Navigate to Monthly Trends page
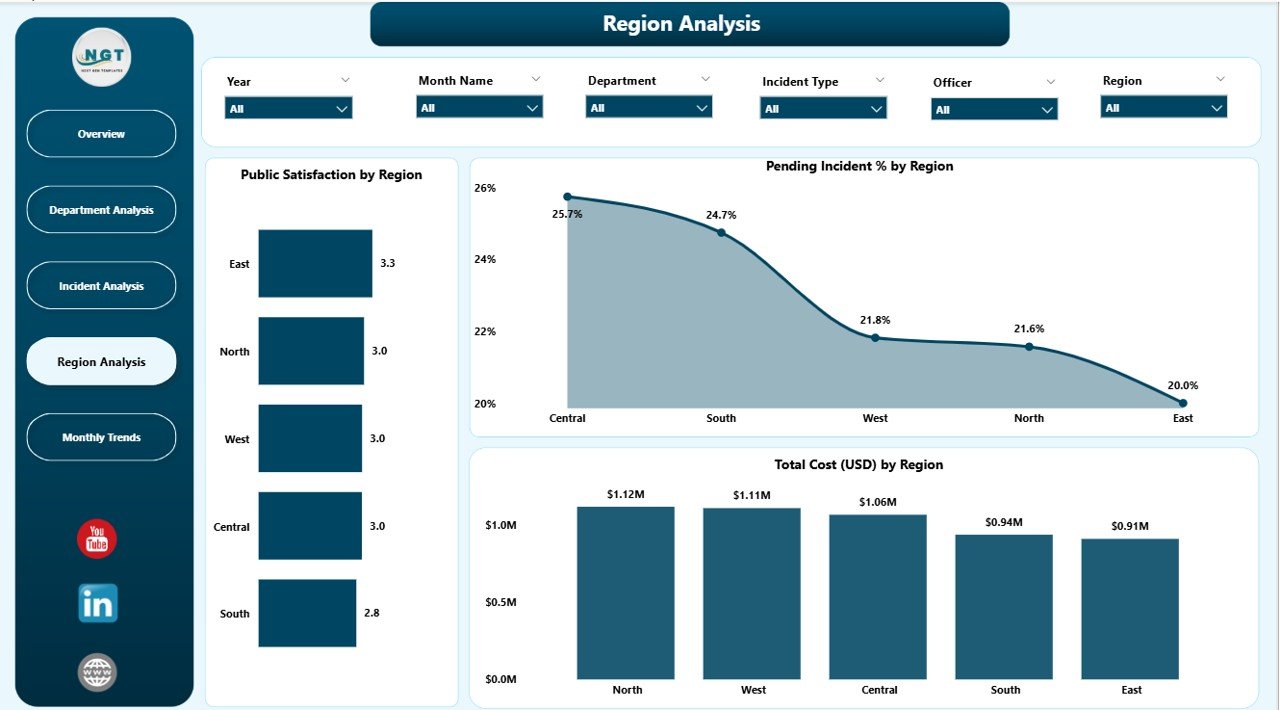The height and width of the screenshot is (710, 1280). point(101,438)
